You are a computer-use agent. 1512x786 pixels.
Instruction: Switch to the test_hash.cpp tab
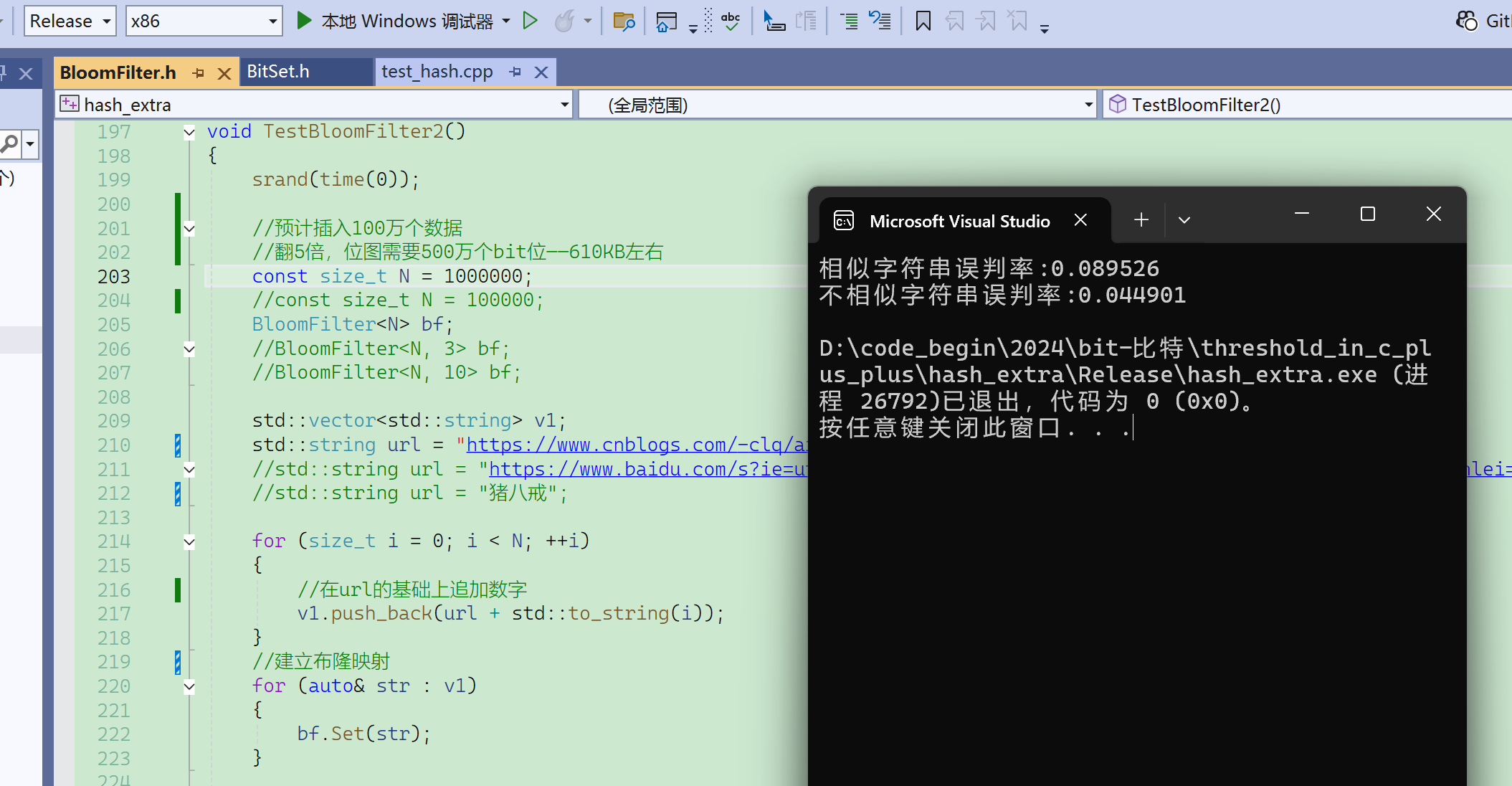pos(437,72)
